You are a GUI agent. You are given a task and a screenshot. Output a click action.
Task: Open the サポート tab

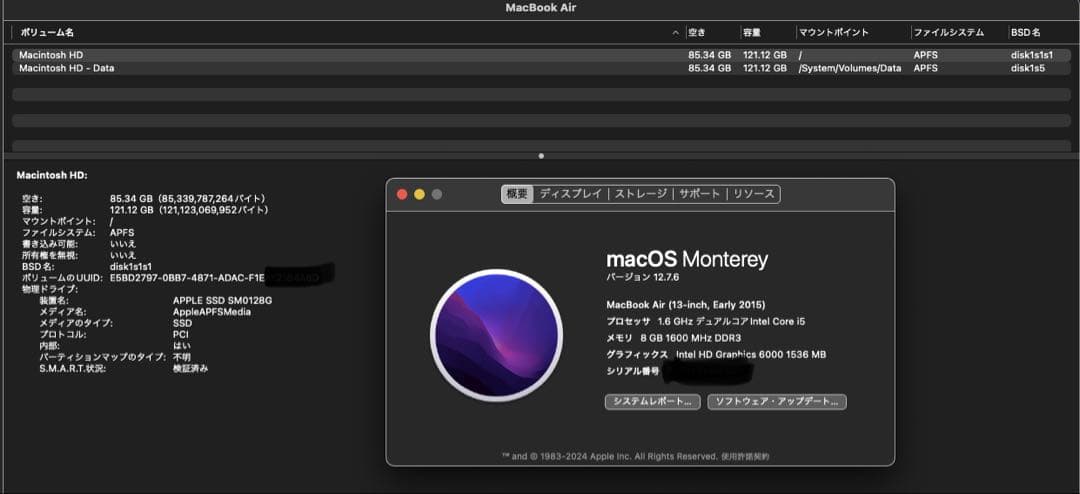pyautogui.click(x=699, y=194)
